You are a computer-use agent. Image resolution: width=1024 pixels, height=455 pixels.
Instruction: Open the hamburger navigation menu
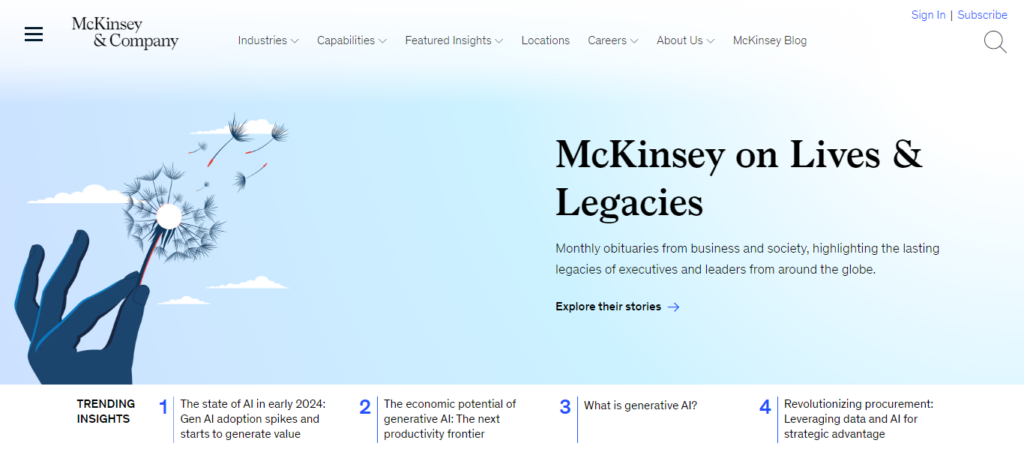click(34, 34)
